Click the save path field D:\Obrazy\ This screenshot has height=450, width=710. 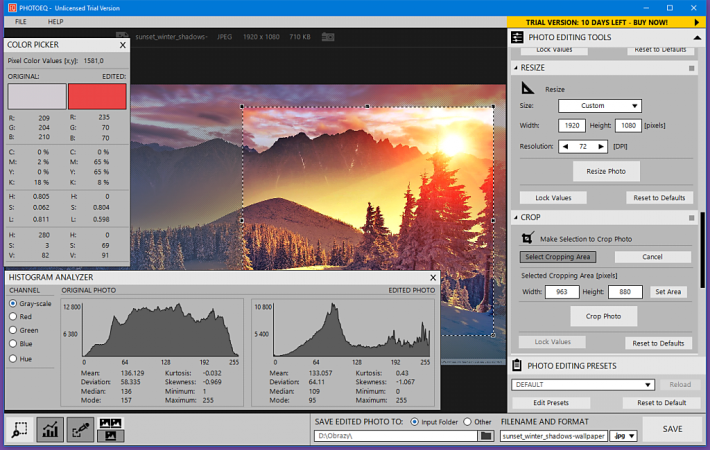[x=396, y=436]
